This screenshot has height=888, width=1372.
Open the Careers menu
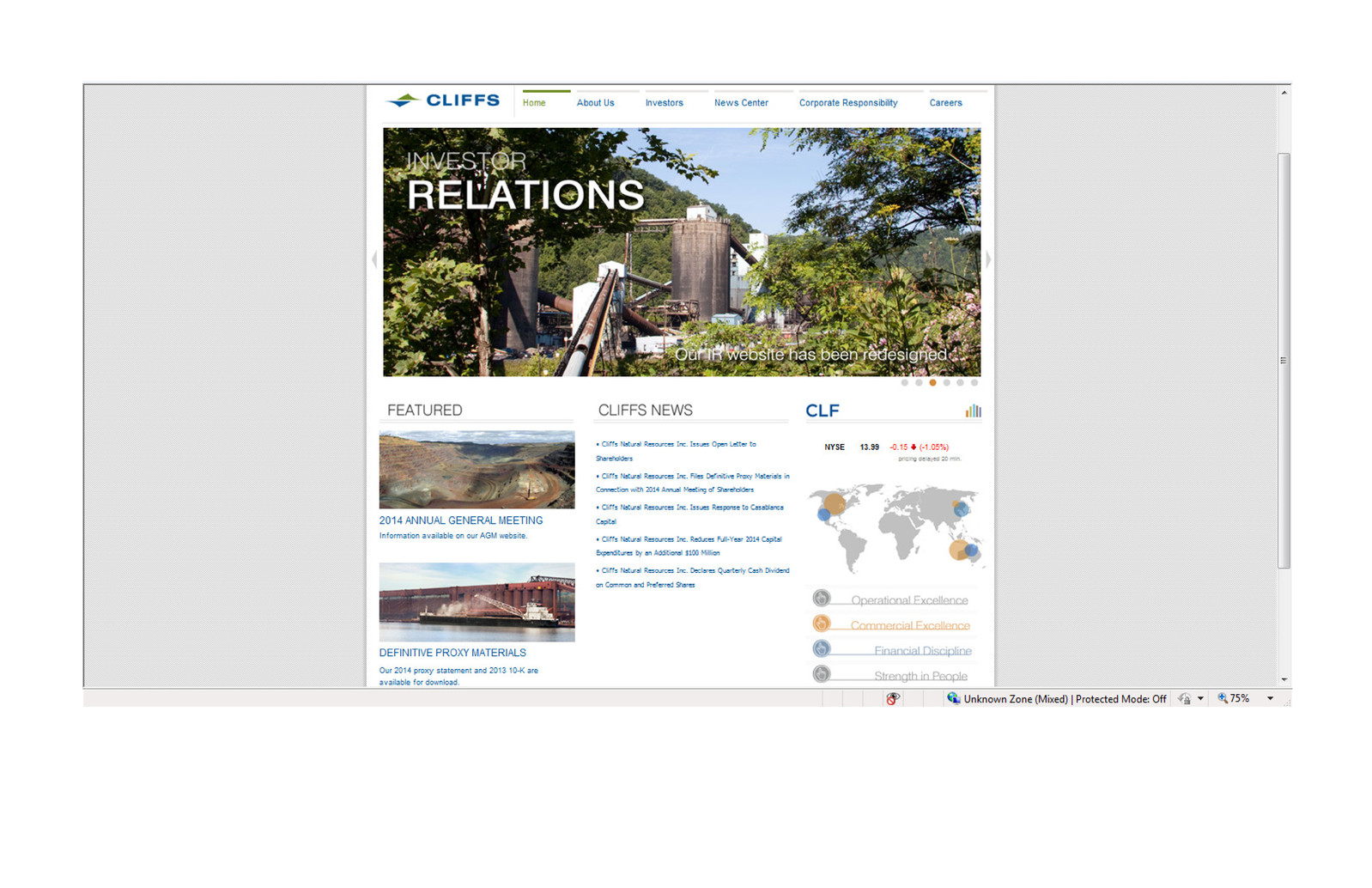(945, 103)
